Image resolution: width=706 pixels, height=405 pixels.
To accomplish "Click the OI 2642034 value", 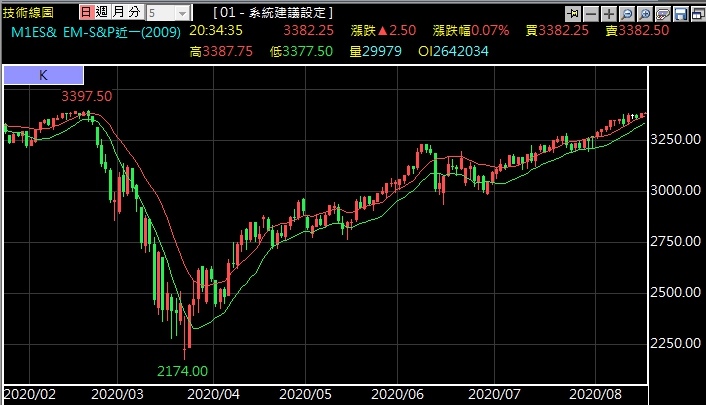I will click(x=453, y=51).
